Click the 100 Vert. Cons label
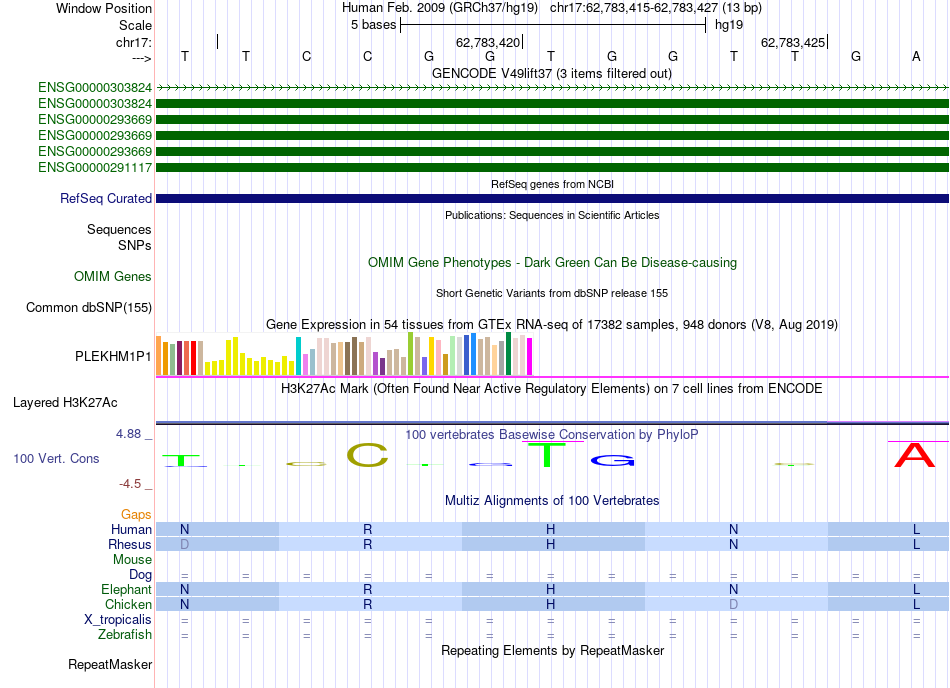The width and height of the screenshot is (950, 688). pyautogui.click(x=56, y=458)
